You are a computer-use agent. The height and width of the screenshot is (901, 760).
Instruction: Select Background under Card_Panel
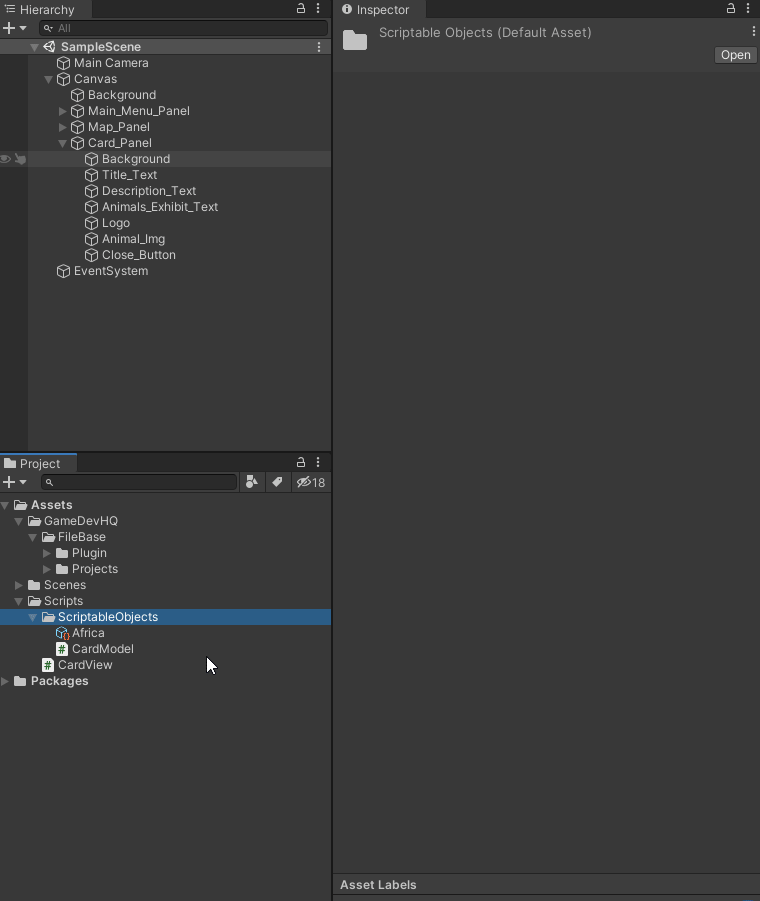point(136,159)
